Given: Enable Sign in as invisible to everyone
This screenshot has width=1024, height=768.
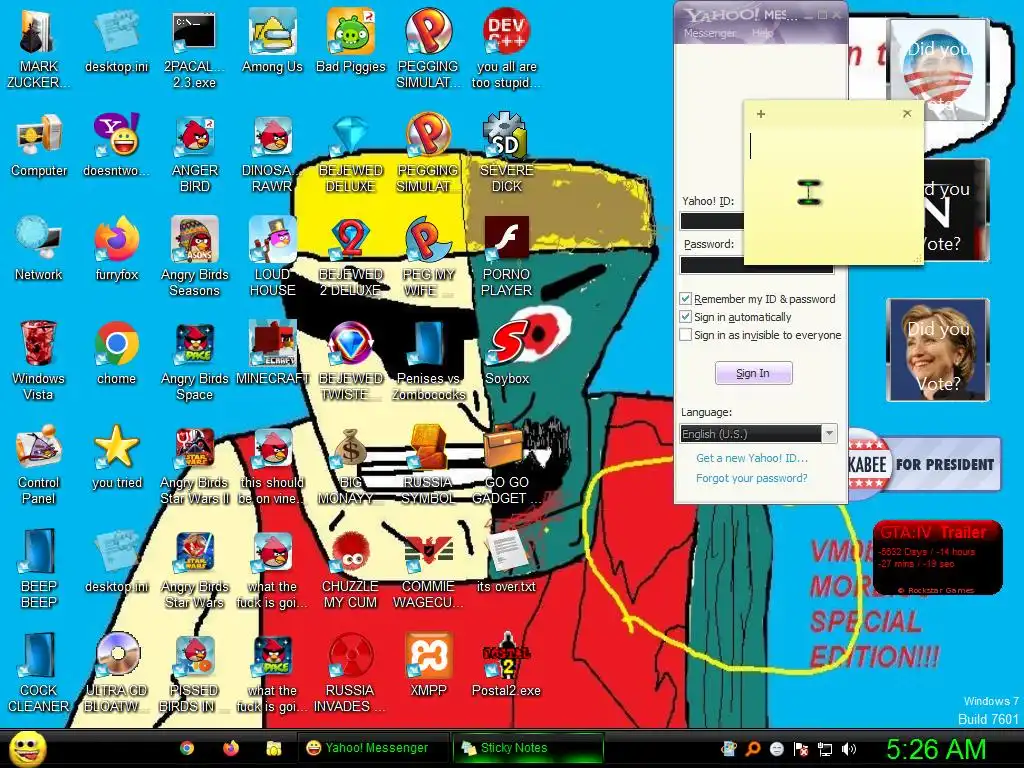Looking at the screenshot, I should pos(685,335).
